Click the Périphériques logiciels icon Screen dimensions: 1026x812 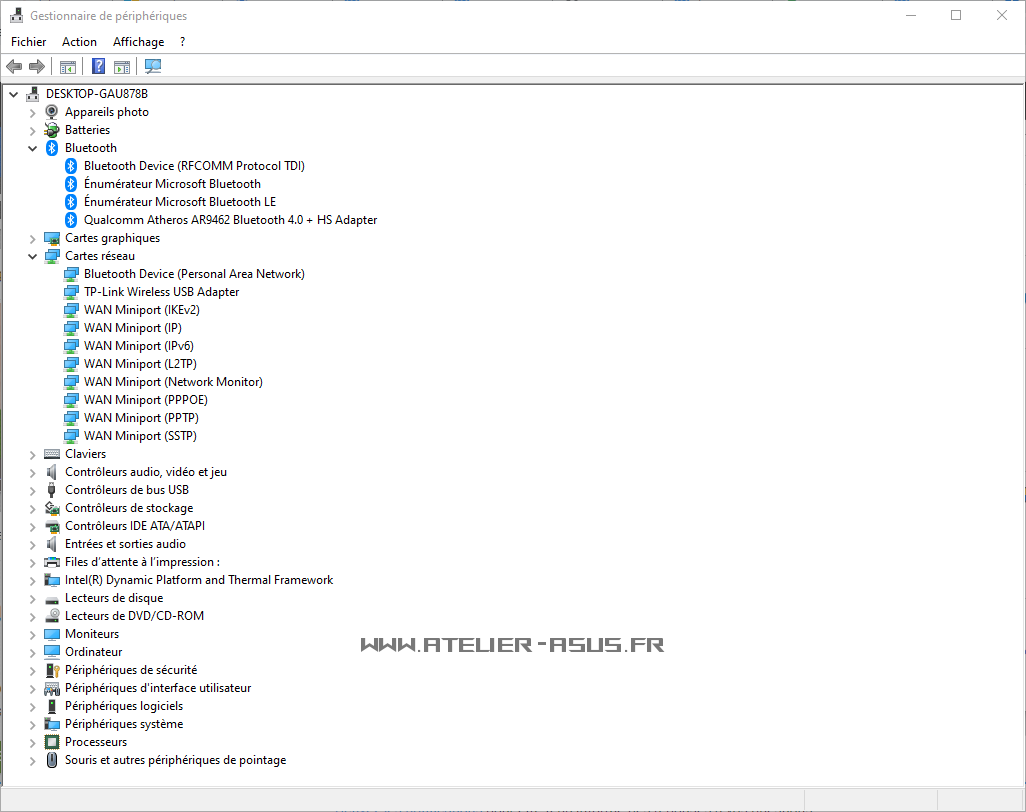(x=52, y=706)
